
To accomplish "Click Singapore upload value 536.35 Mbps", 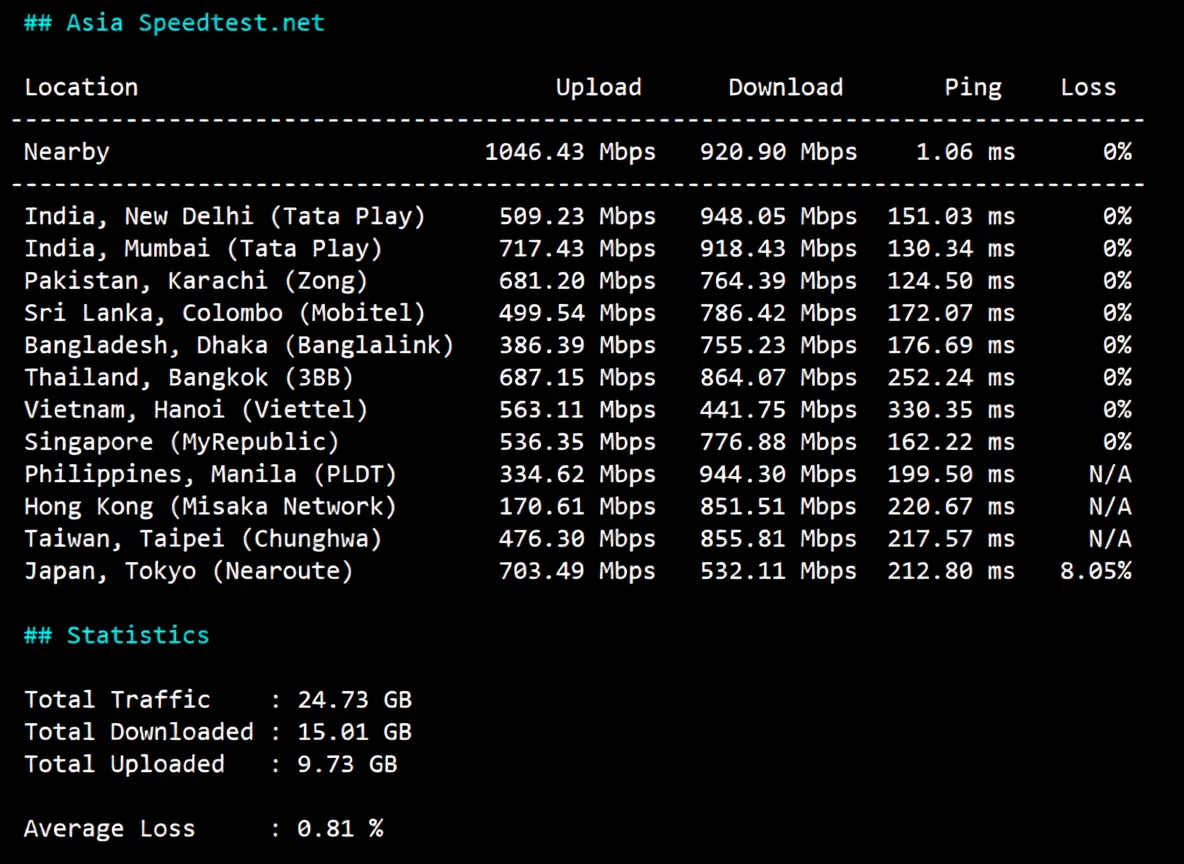I will (577, 442).
